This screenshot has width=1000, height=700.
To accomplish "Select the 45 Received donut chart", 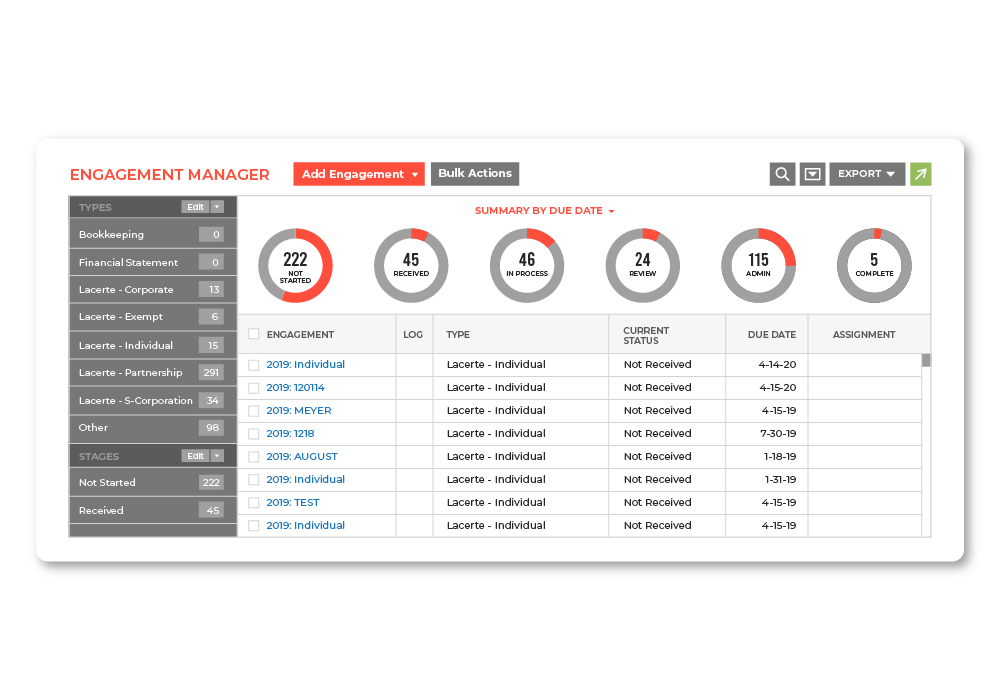I will tap(411, 265).
